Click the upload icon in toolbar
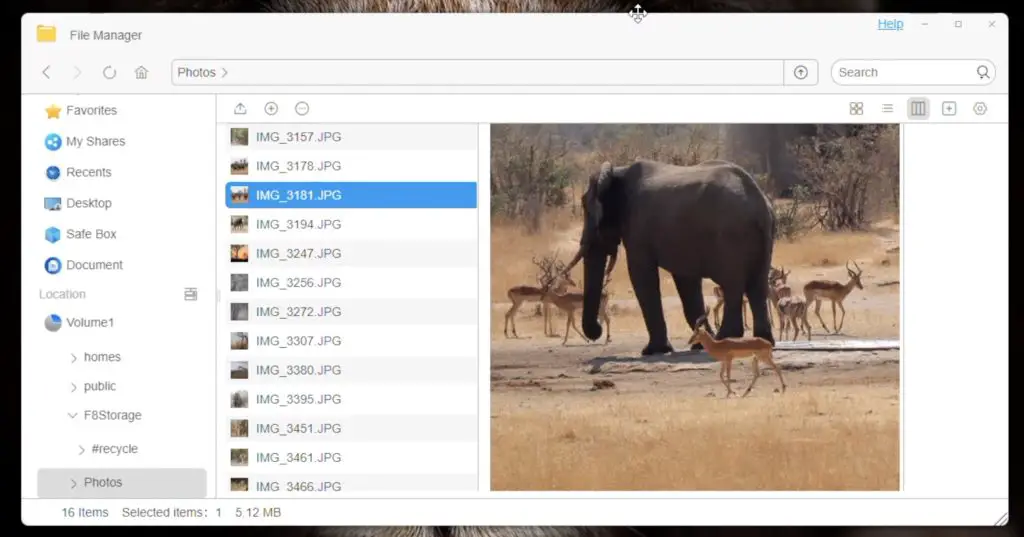Screen dimensions: 1024x537 pyautogui.click(x=240, y=108)
